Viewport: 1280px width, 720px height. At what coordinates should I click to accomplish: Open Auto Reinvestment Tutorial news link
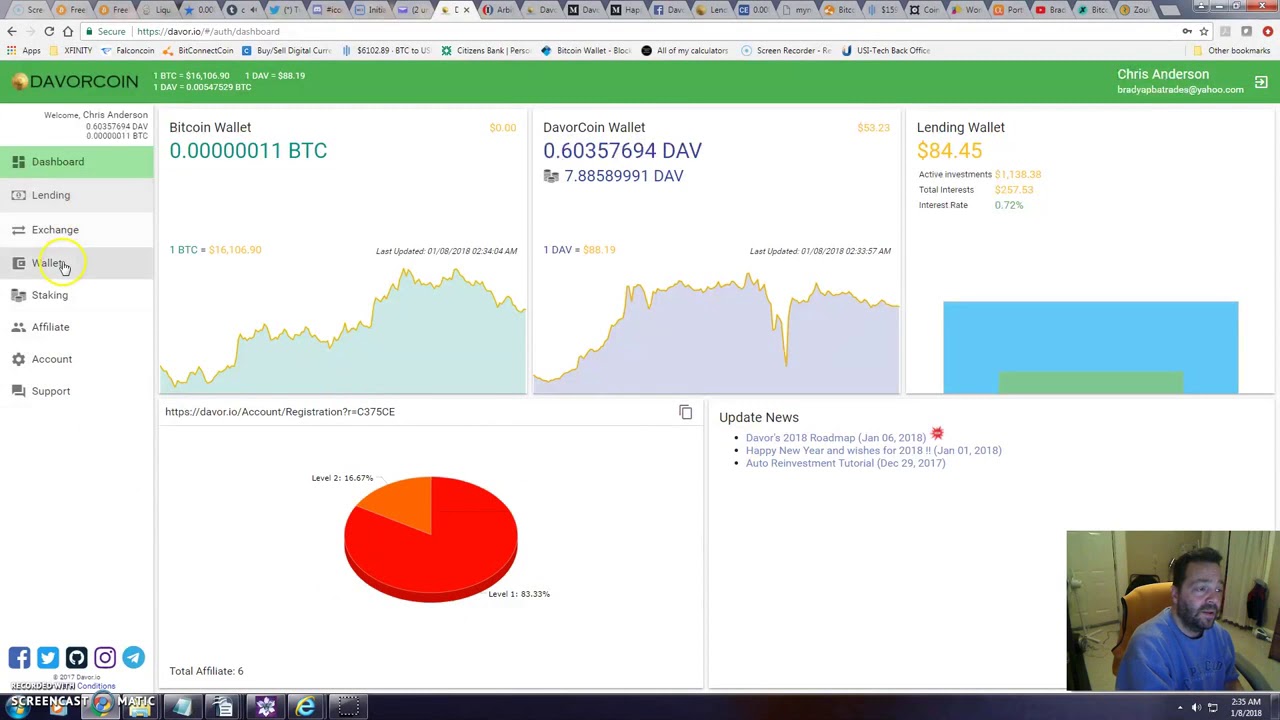click(845, 463)
